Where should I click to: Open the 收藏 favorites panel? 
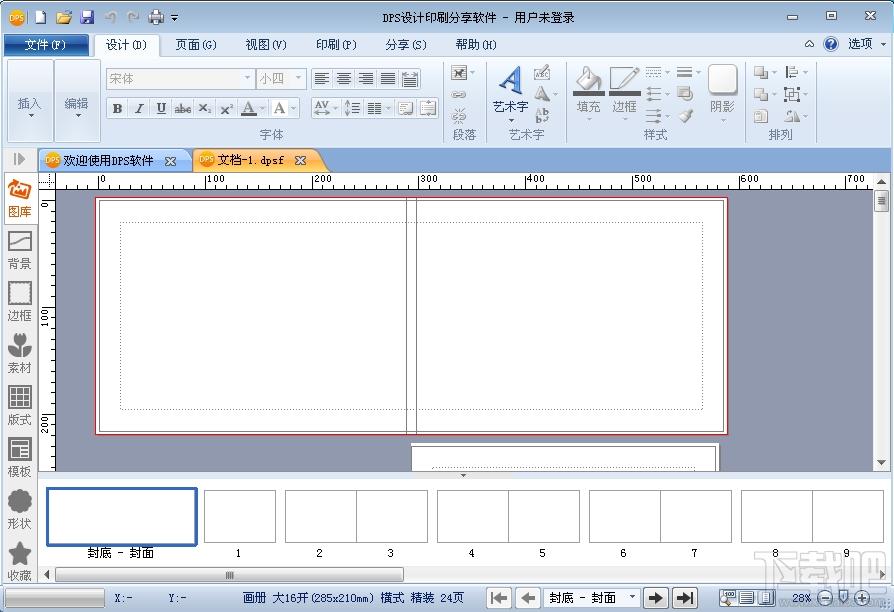19,561
